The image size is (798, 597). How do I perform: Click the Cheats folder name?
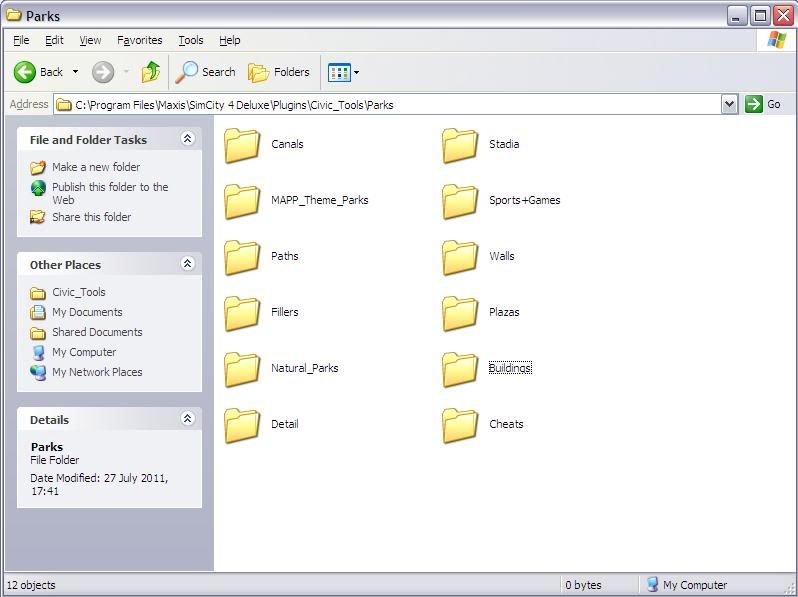pos(506,424)
